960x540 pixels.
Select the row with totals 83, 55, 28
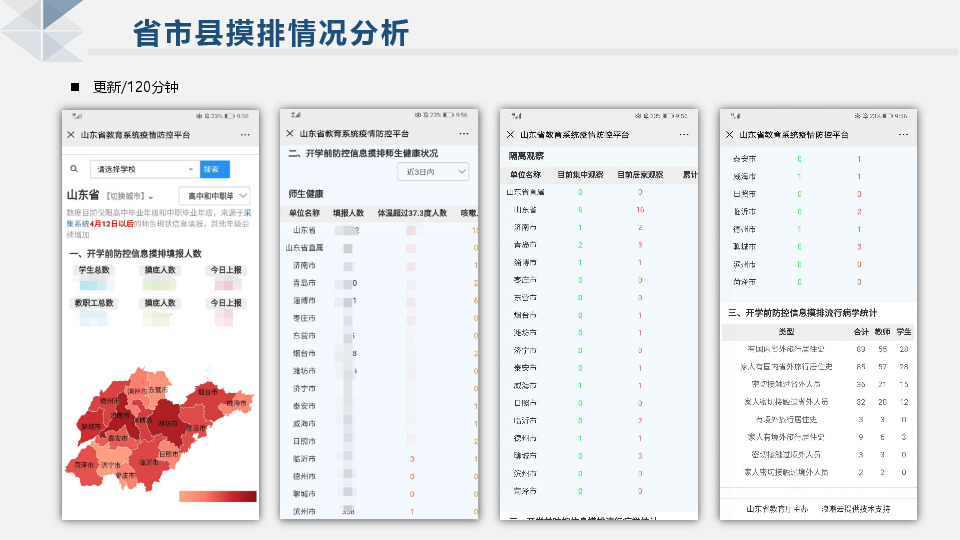point(819,349)
